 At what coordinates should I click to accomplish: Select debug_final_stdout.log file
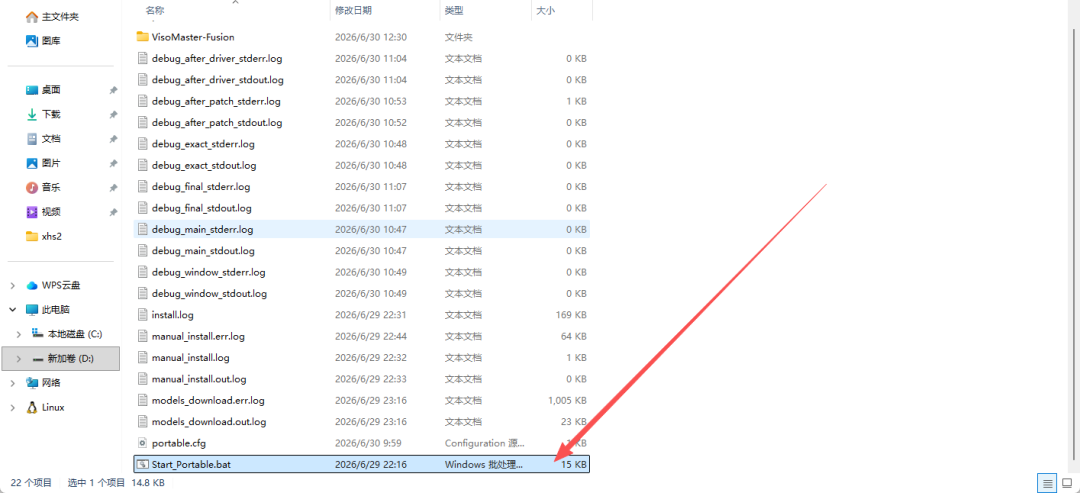[362, 208]
